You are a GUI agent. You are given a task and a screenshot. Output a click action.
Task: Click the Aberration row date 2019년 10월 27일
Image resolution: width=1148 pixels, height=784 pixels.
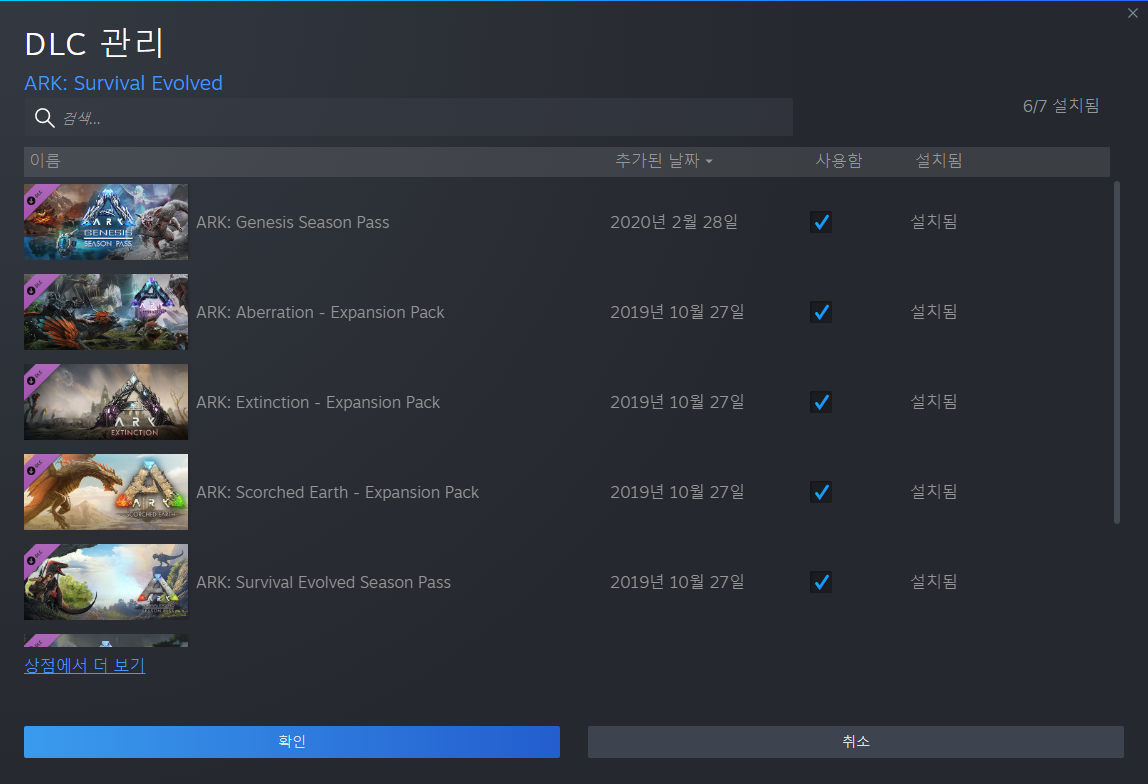click(x=677, y=312)
